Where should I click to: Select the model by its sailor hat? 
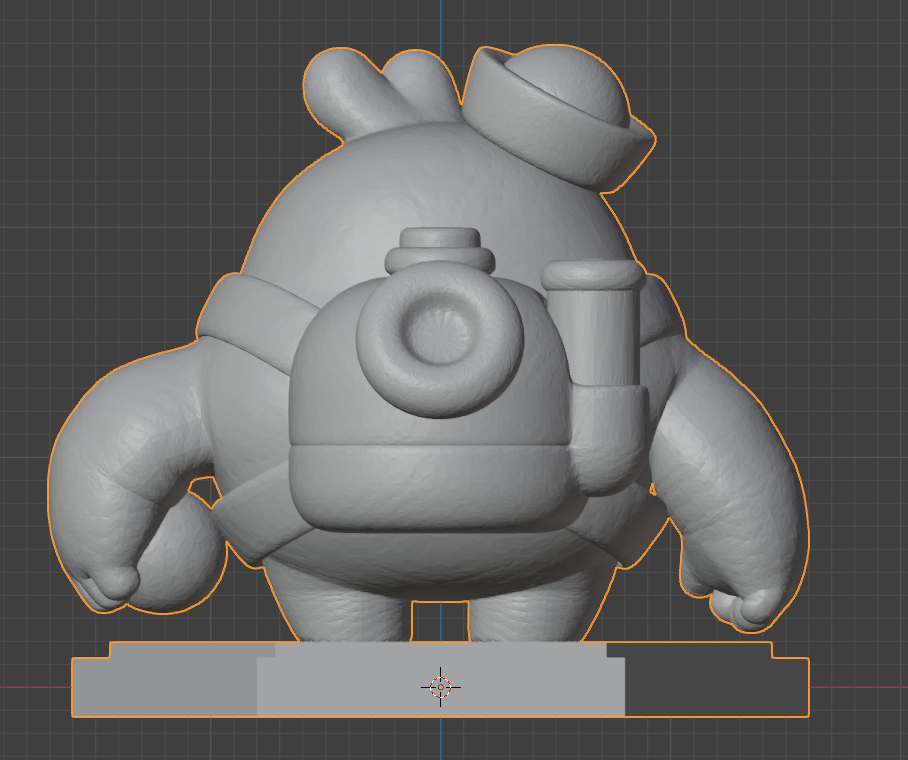click(x=558, y=117)
